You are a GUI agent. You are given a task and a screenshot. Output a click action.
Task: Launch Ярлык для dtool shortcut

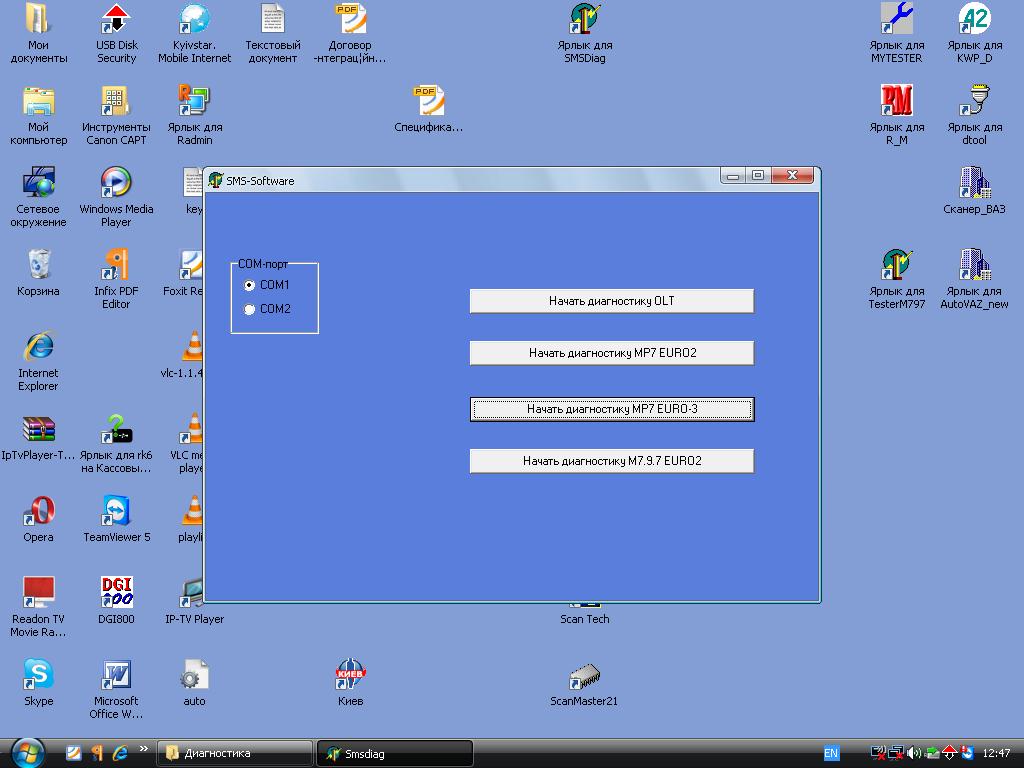[x=974, y=115]
